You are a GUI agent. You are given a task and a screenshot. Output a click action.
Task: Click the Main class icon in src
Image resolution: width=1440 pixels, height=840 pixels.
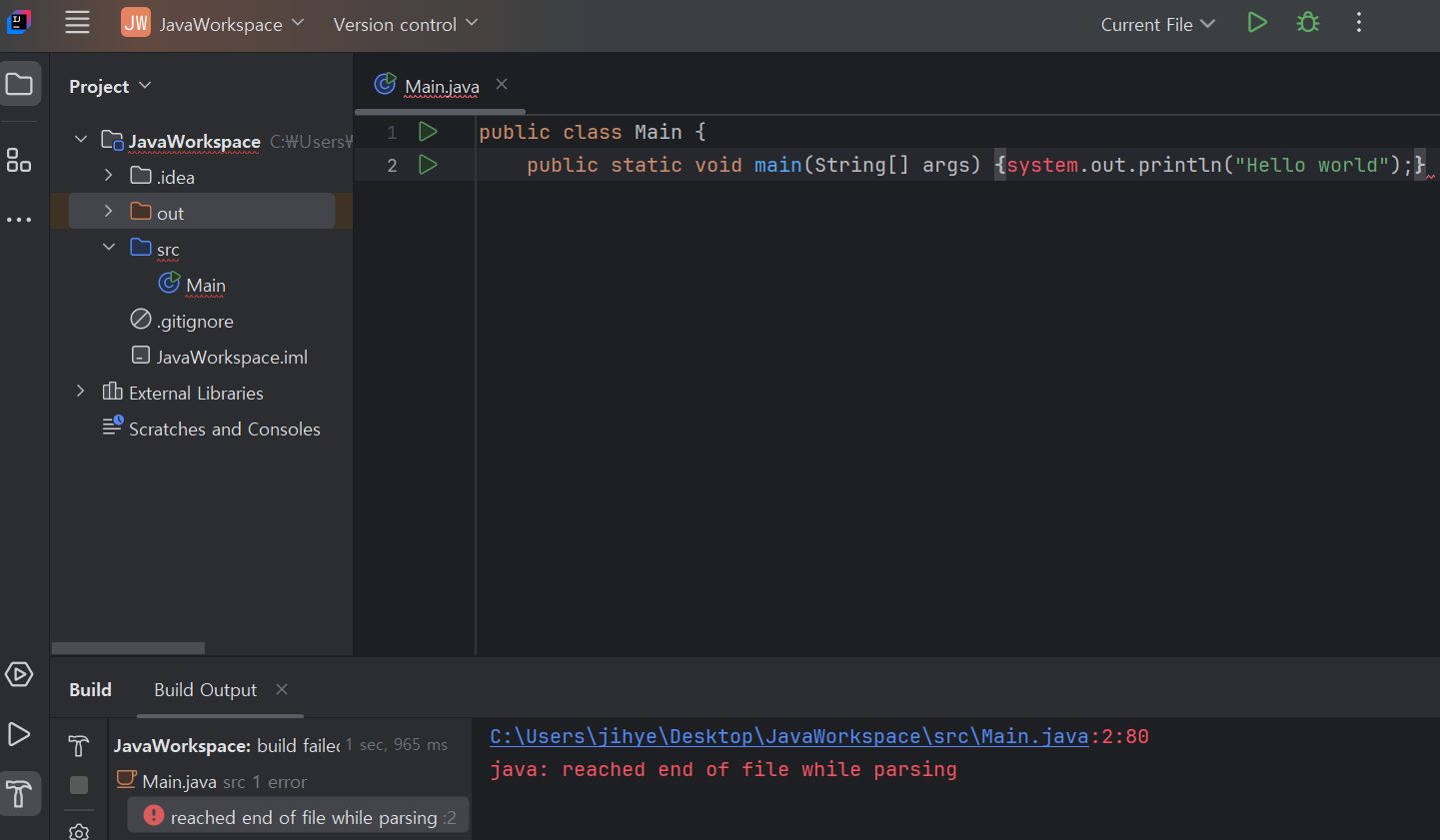click(170, 284)
